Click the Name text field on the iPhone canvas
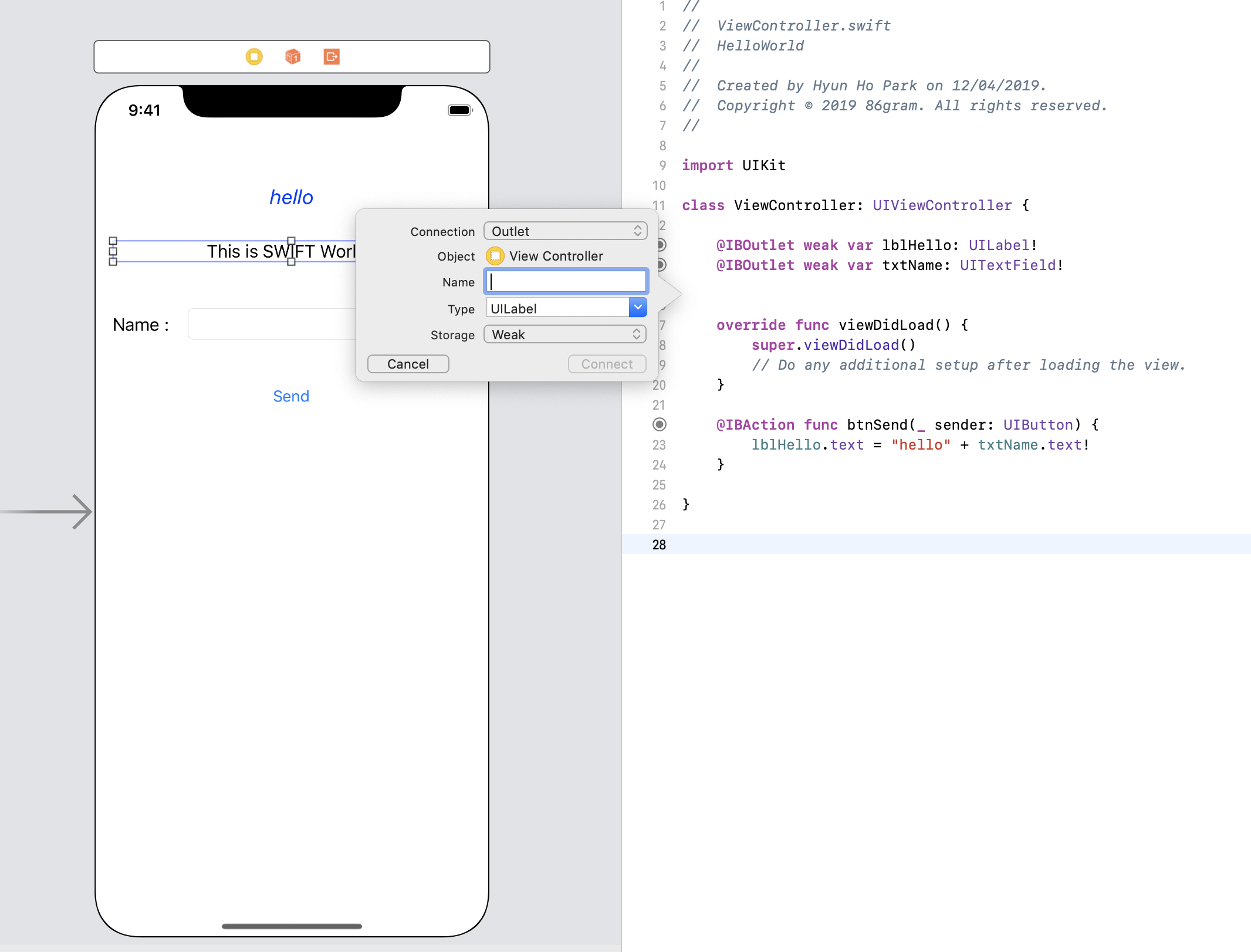The image size is (1251, 952). point(271,324)
